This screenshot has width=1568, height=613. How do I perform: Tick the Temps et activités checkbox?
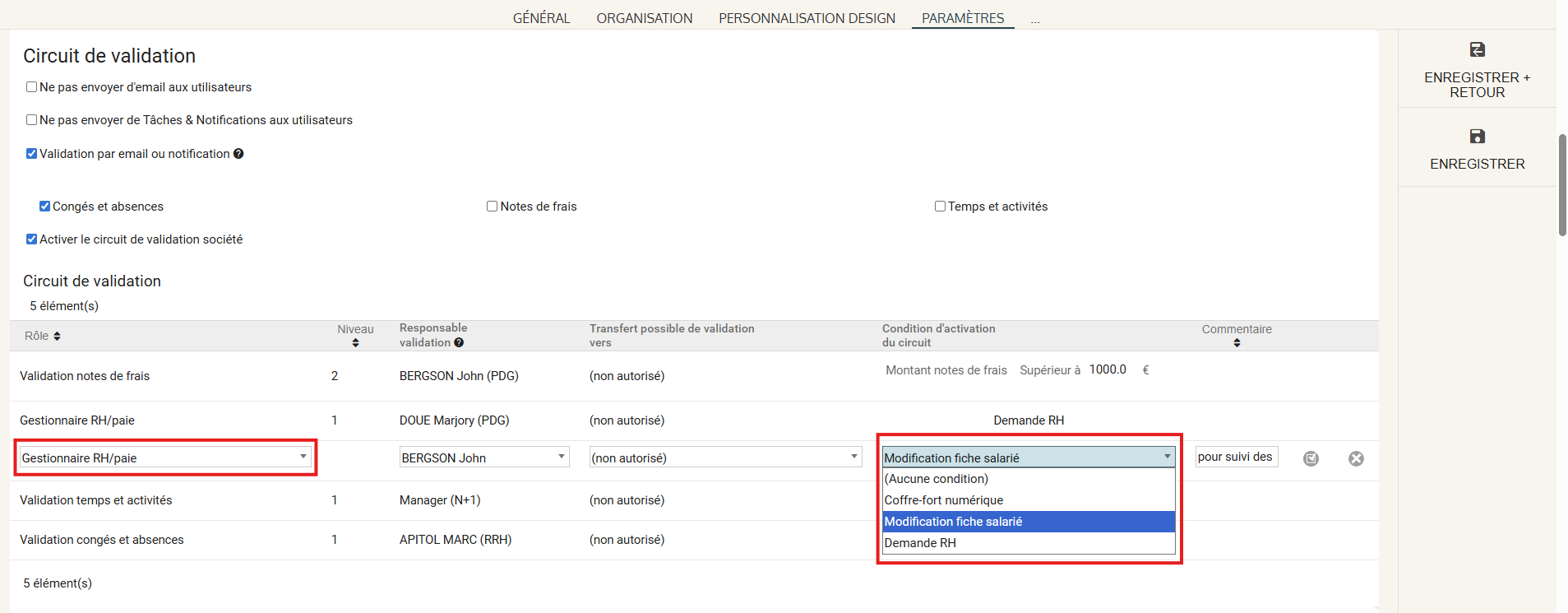point(940,207)
